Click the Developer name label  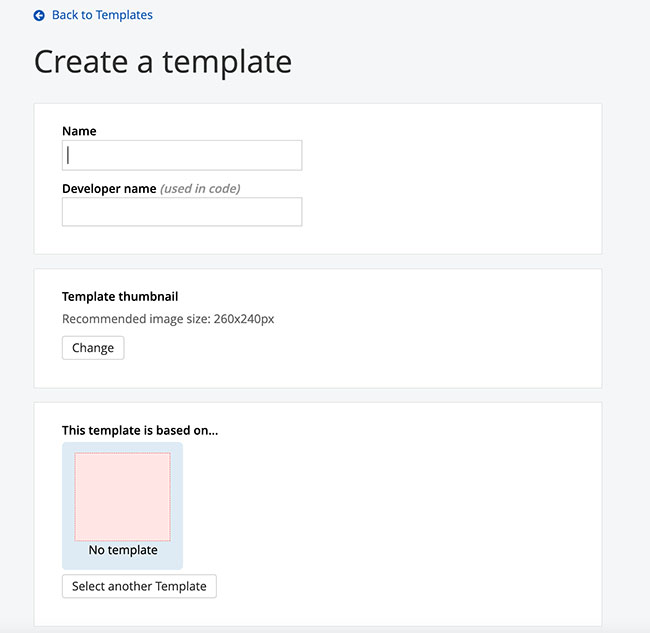[109, 188]
